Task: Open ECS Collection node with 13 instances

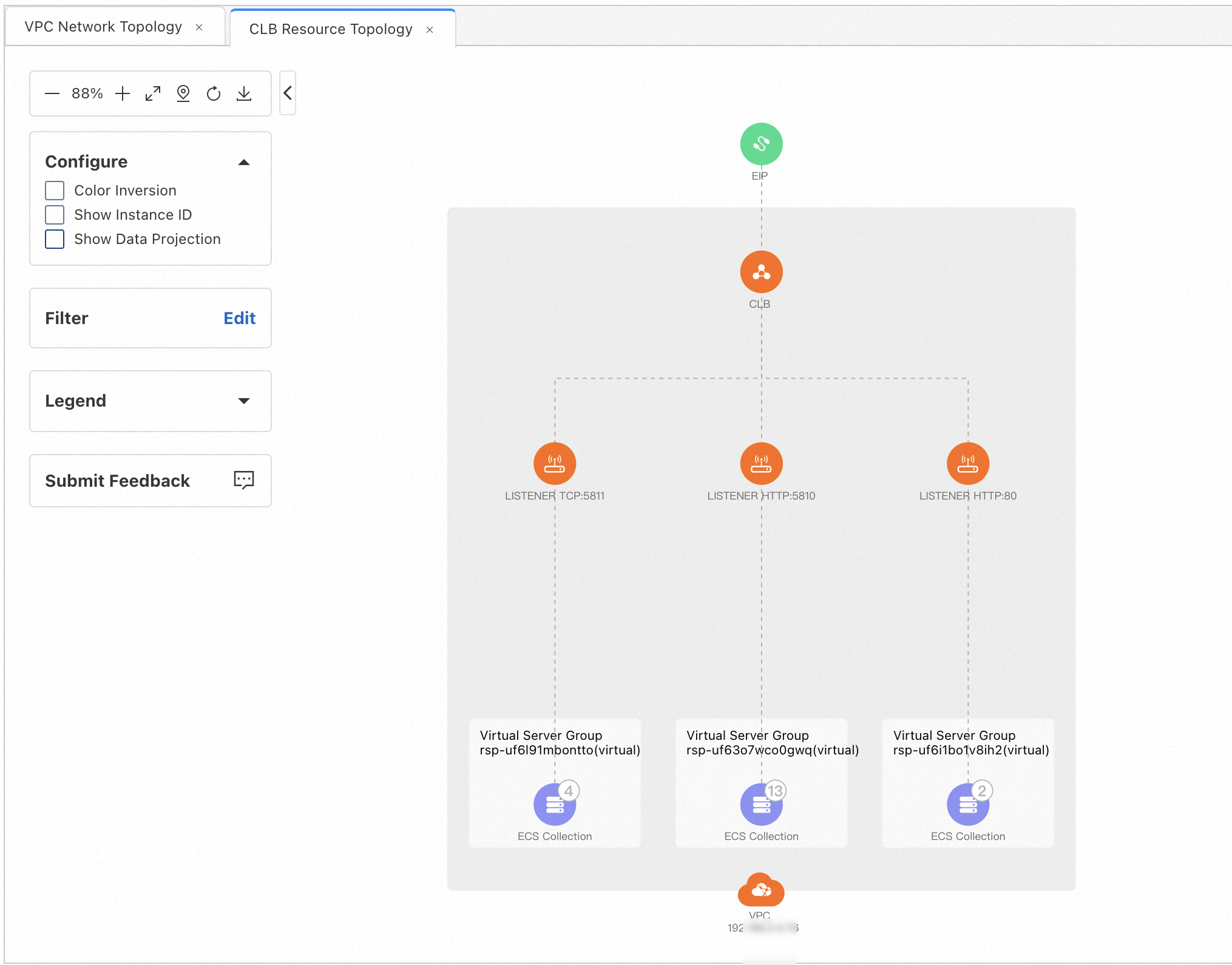Action: point(761,805)
